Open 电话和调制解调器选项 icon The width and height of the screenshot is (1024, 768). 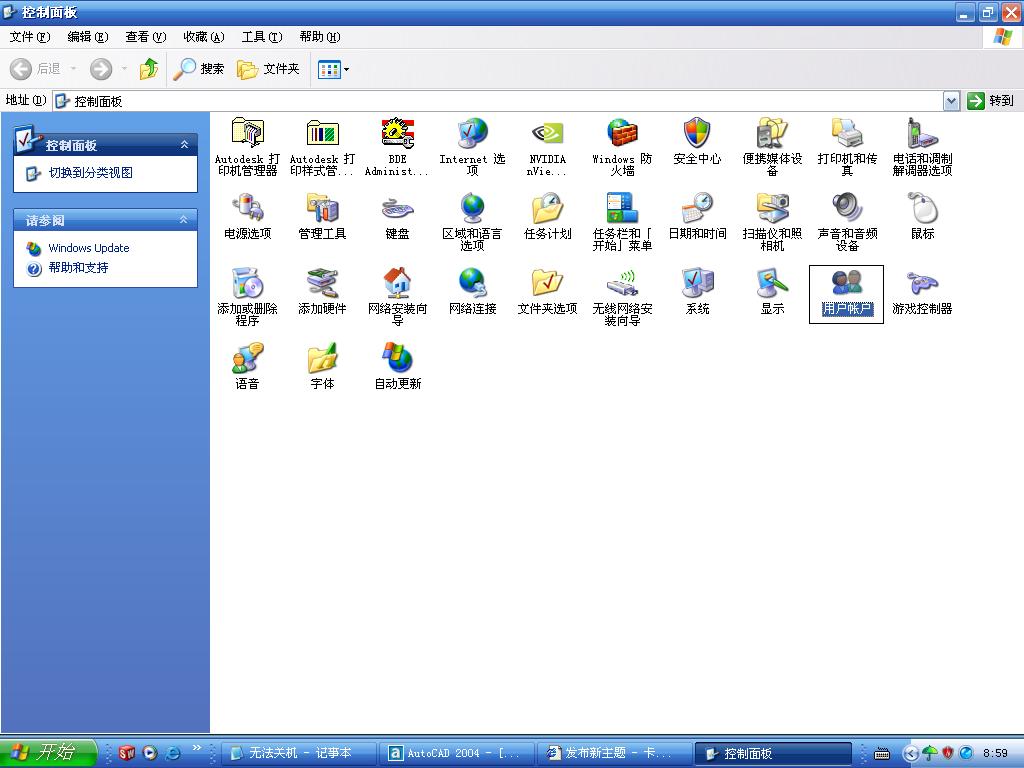tap(922, 133)
